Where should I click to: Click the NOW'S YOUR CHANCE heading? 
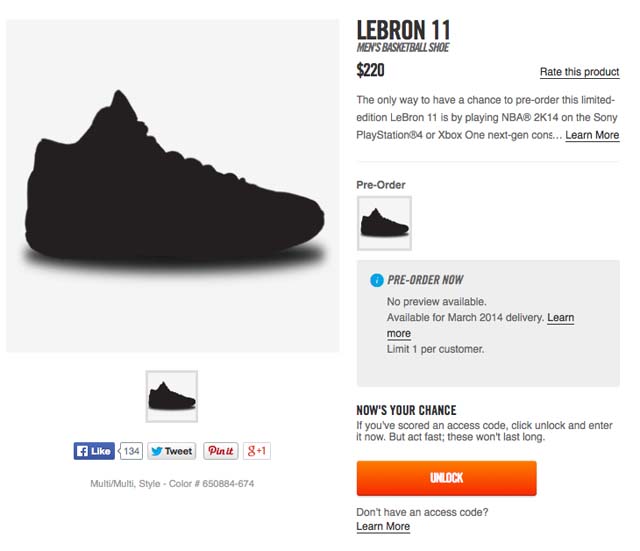406,410
